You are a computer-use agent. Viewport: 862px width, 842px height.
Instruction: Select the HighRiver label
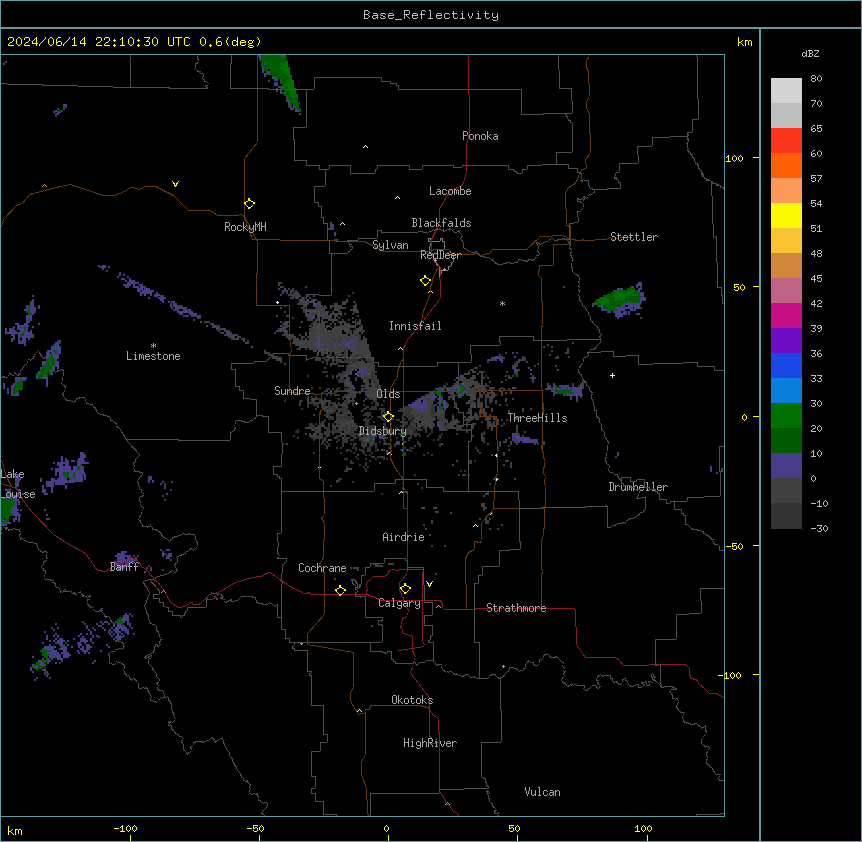430,743
